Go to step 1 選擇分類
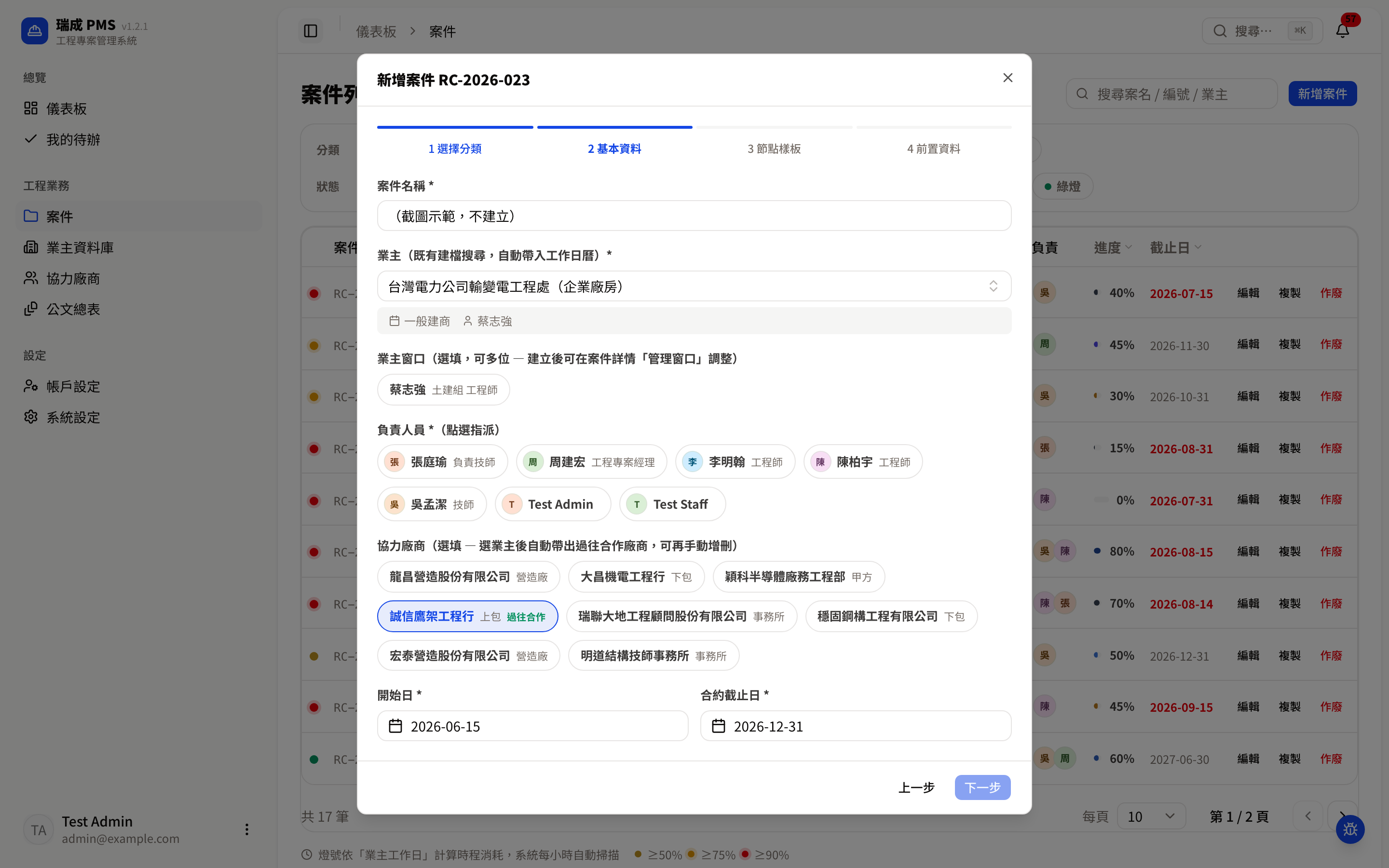 pyautogui.click(x=455, y=149)
